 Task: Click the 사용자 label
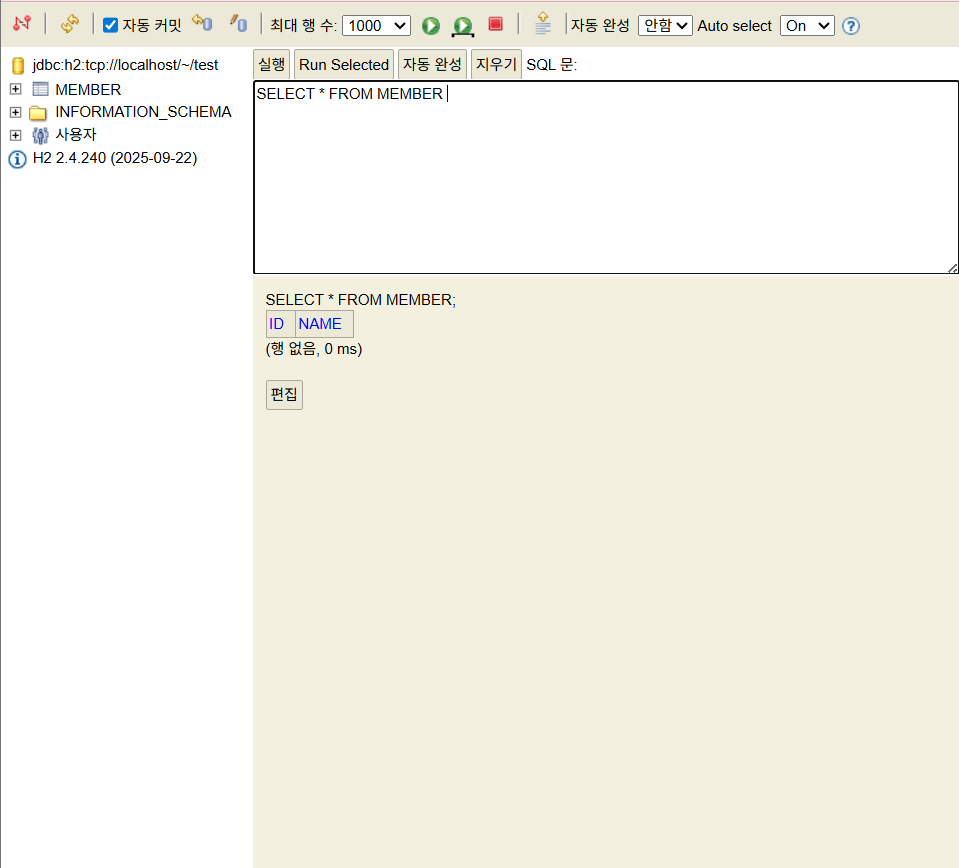click(x=76, y=135)
